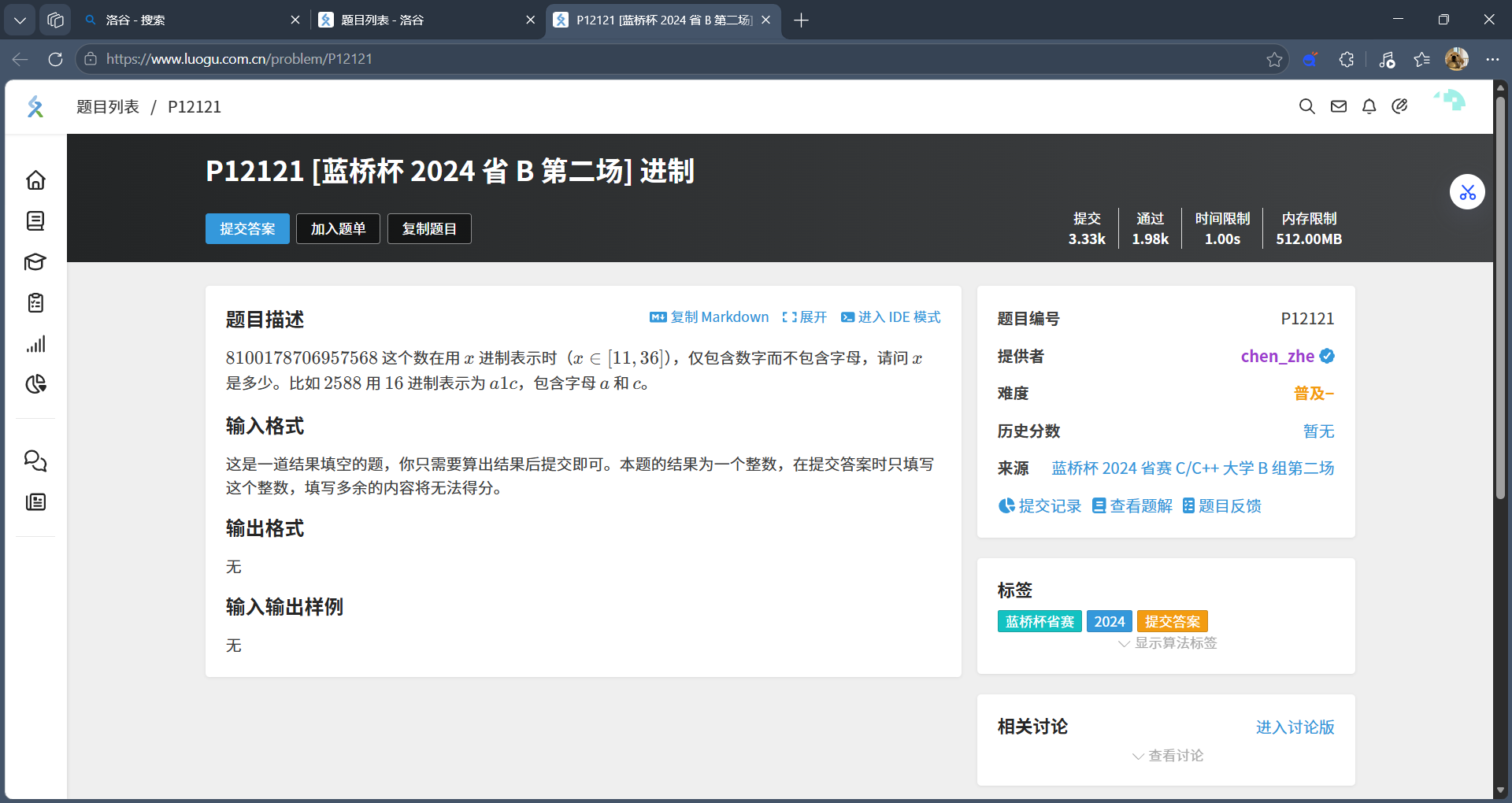Screen dimensions: 1512x803
Task: Open the articles newspaper sidebar icon
Action: [x=35, y=502]
